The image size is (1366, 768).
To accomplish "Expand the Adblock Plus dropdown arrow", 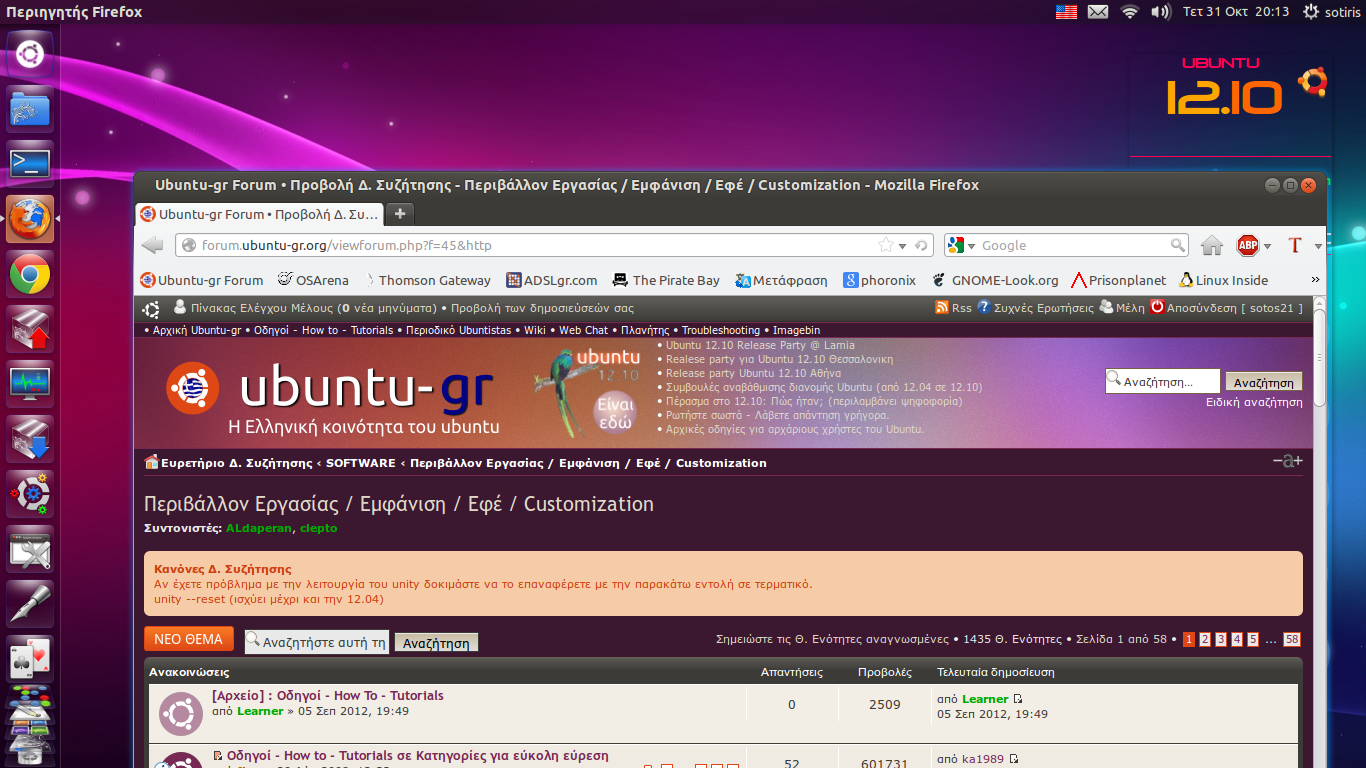I will 1267,246.
